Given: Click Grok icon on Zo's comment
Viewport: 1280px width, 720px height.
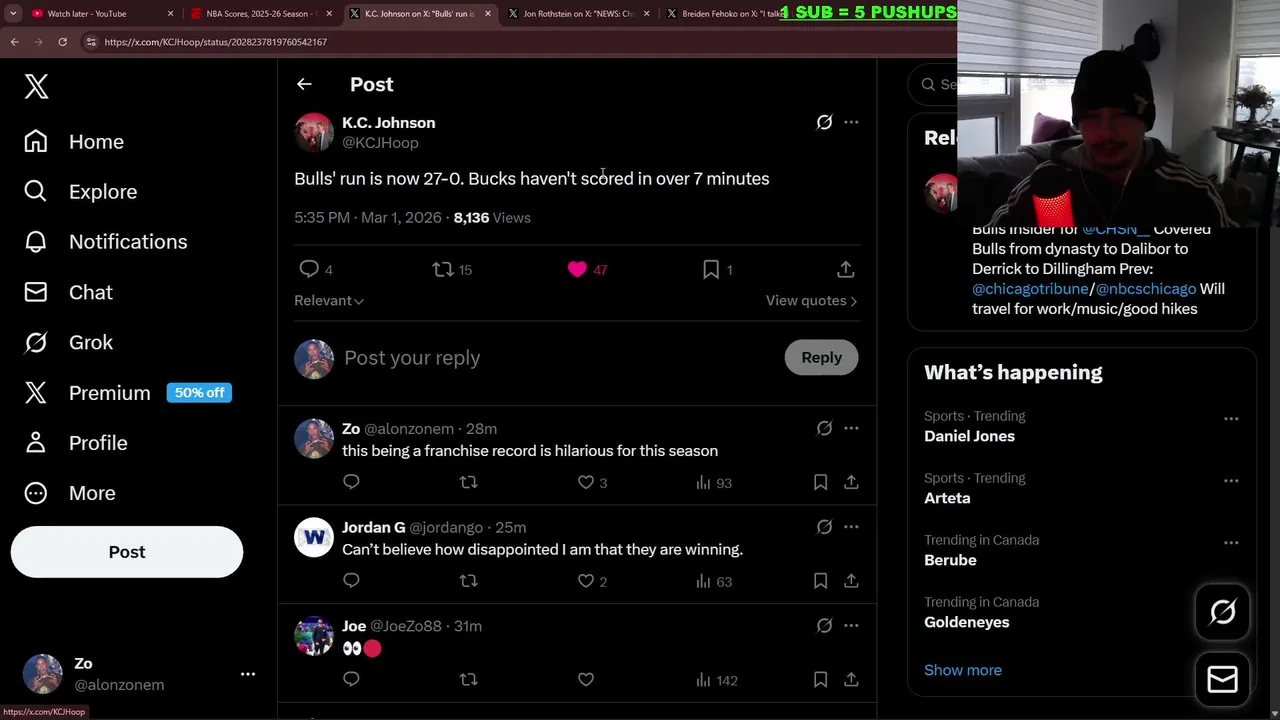Looking at the screenshot, I should point(824,428).
